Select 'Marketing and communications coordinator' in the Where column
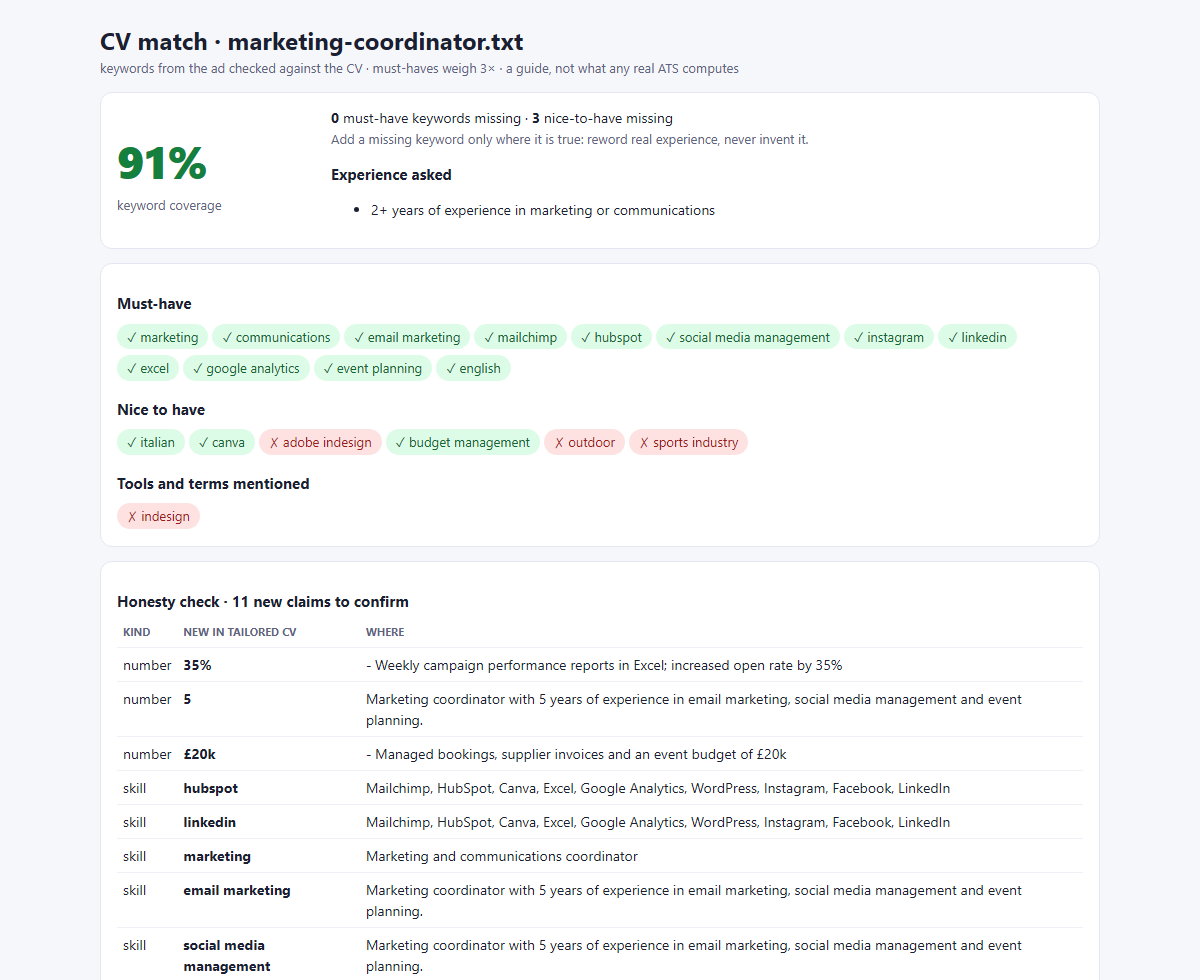Viewport: 1200px width, 980px height. click(502, 856)
